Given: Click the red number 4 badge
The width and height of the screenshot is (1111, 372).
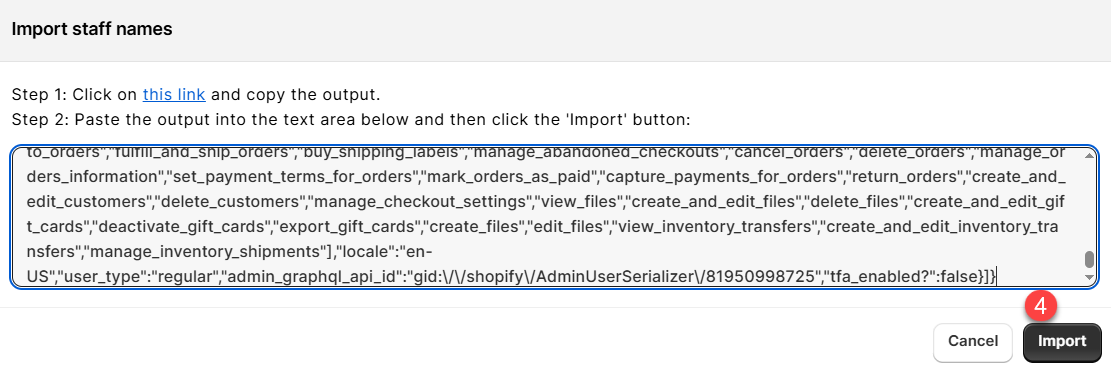Looking at the screenshot, I should (x=1040, y=306).
